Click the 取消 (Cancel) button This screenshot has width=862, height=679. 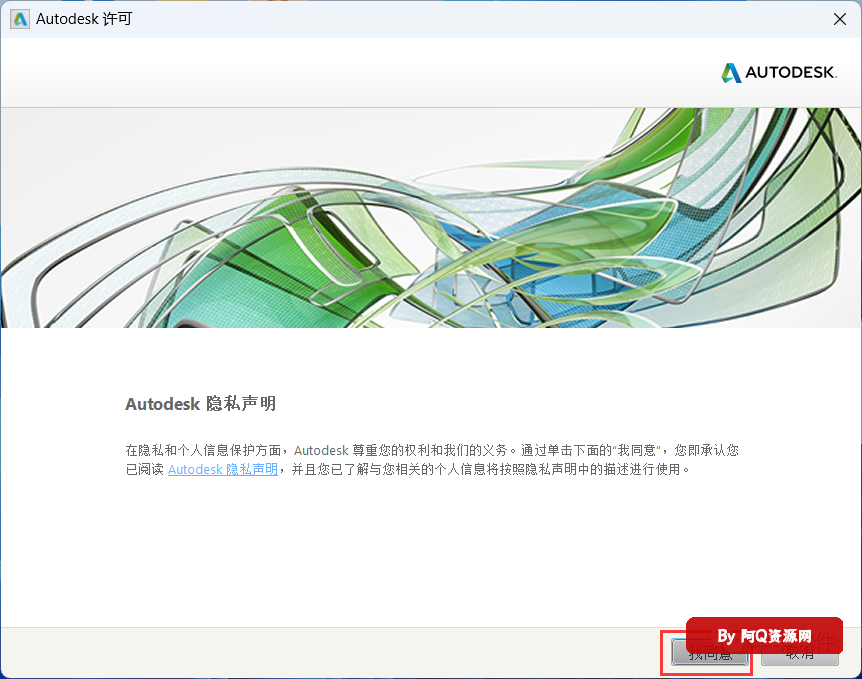click(800, 653)
